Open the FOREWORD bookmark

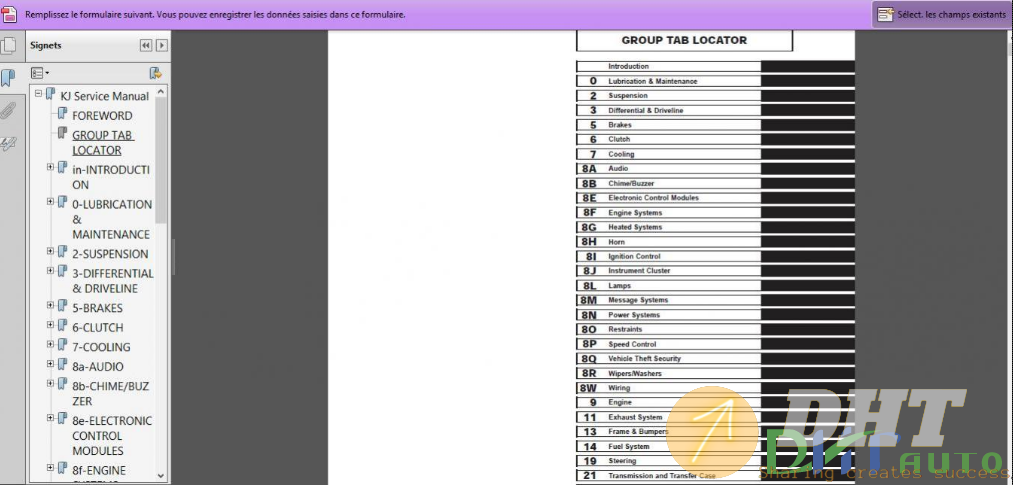point(102,116)
